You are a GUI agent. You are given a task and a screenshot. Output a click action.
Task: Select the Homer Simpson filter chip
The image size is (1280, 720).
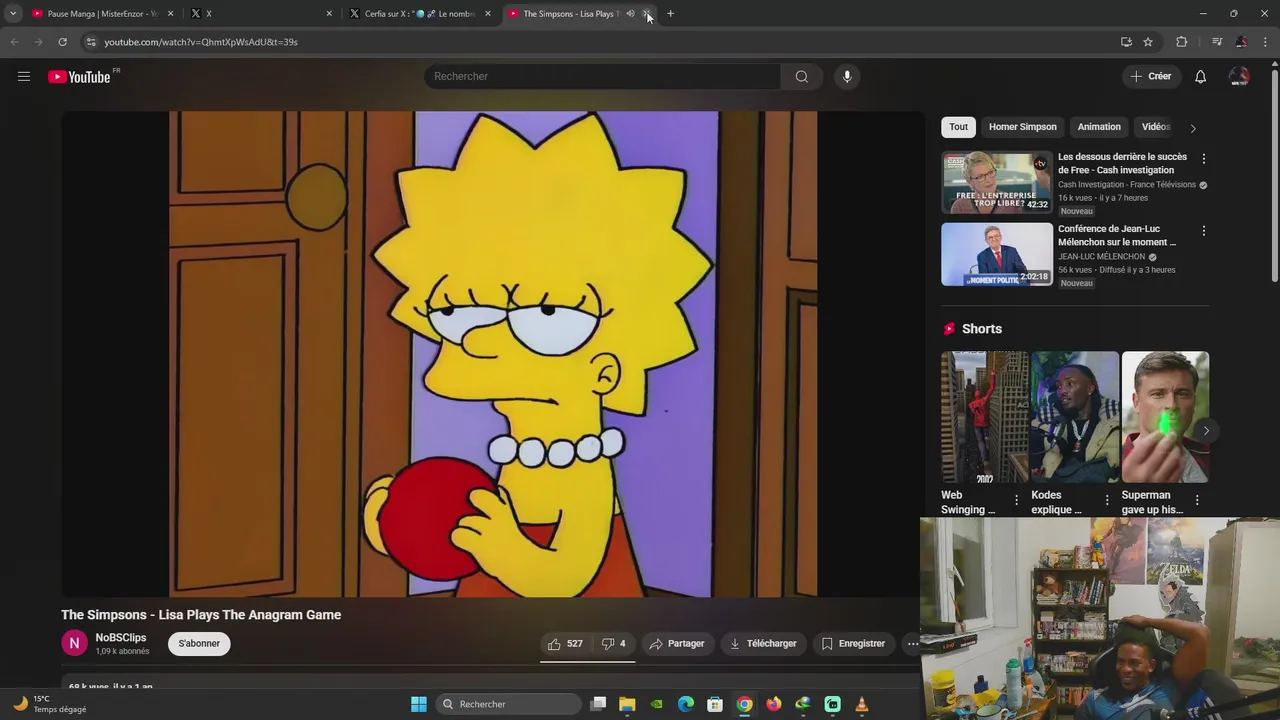(1023, 127)
